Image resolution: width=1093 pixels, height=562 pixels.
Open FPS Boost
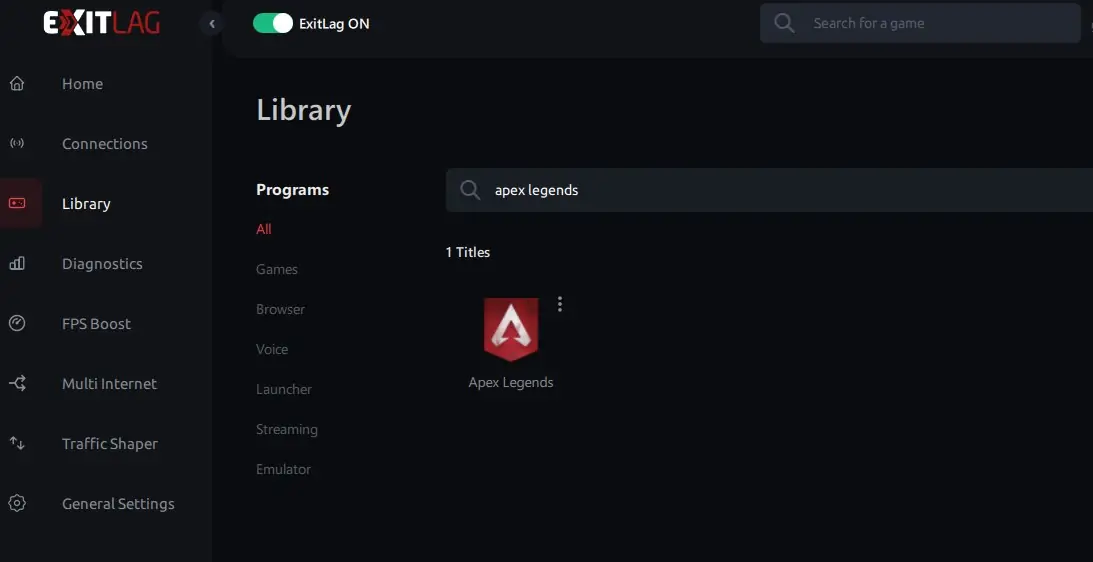(96, 324)
